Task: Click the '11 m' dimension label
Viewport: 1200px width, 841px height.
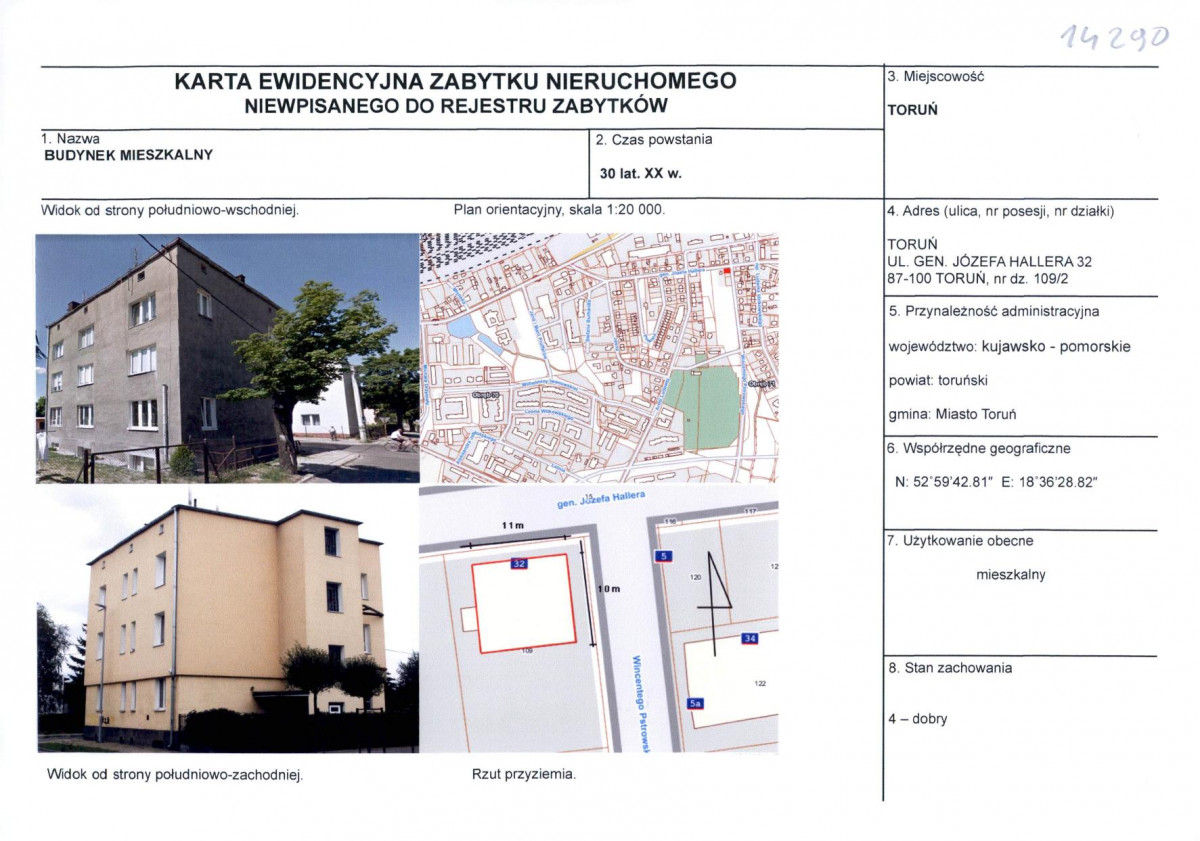Action: [x=514, y=525]
